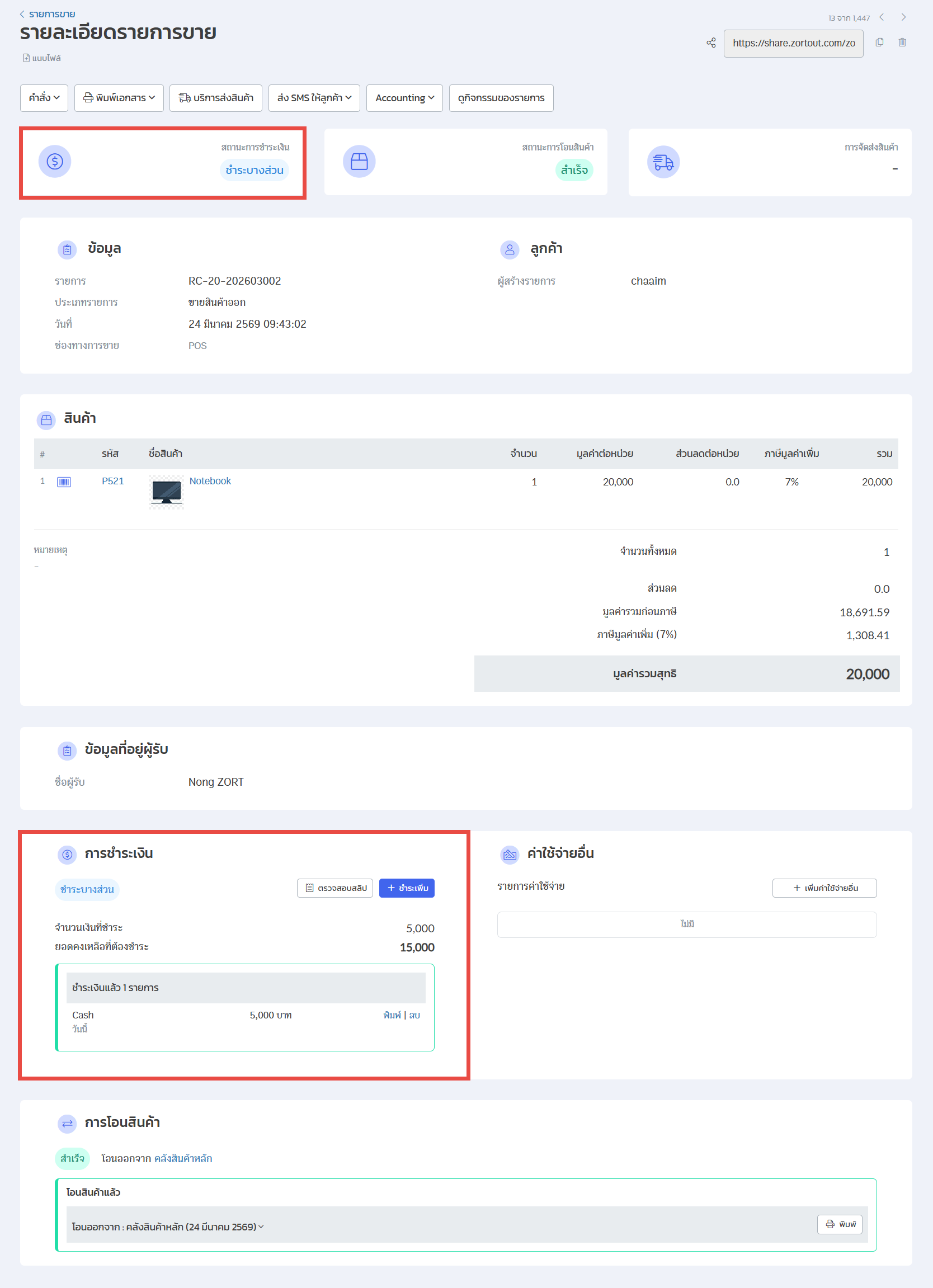Go to previous record with left arrow
933x1288 pixels.
pos(882,17)
